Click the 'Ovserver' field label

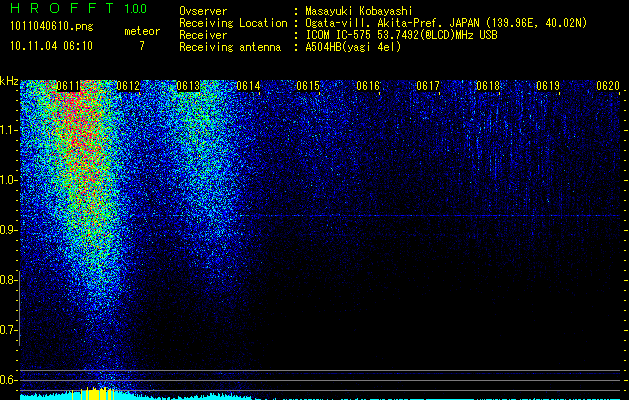203,11
